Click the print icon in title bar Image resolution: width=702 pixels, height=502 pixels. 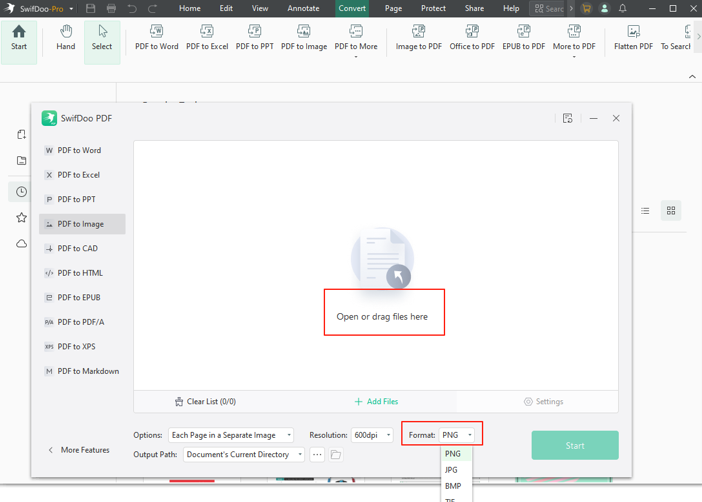tap(111, 8)
